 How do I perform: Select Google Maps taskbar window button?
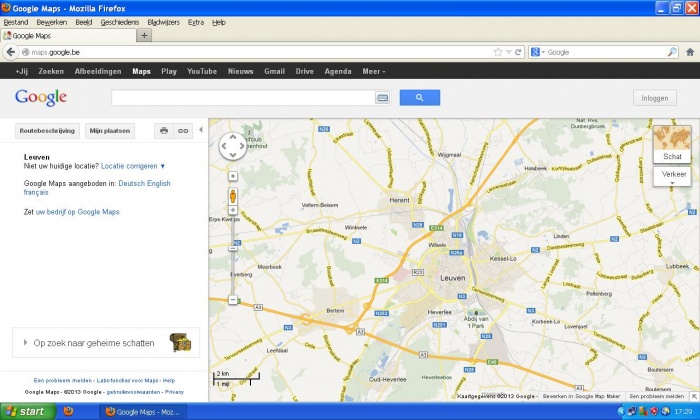tap(142, 412)
